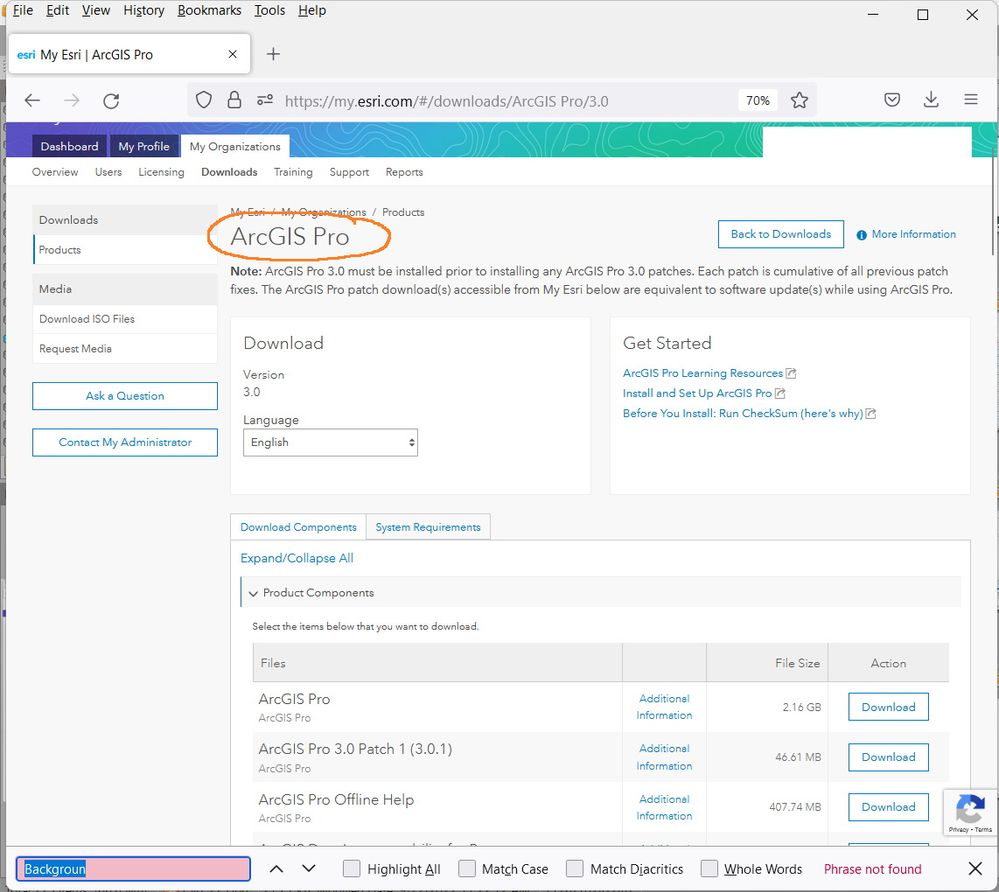This screenshot has width=999, height=892.
Task: Open a new tab with plus button
Action: click(273, 54)
